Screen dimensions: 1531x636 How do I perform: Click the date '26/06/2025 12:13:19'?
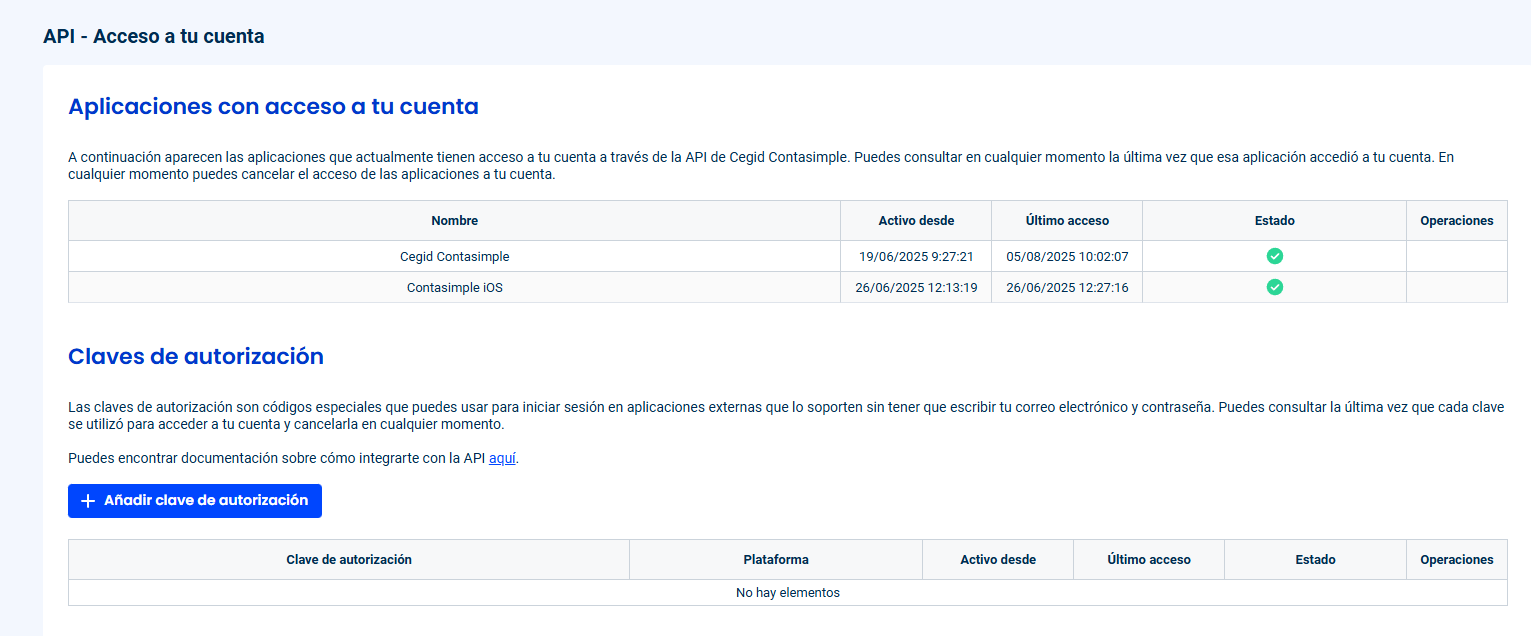(916, 288)
